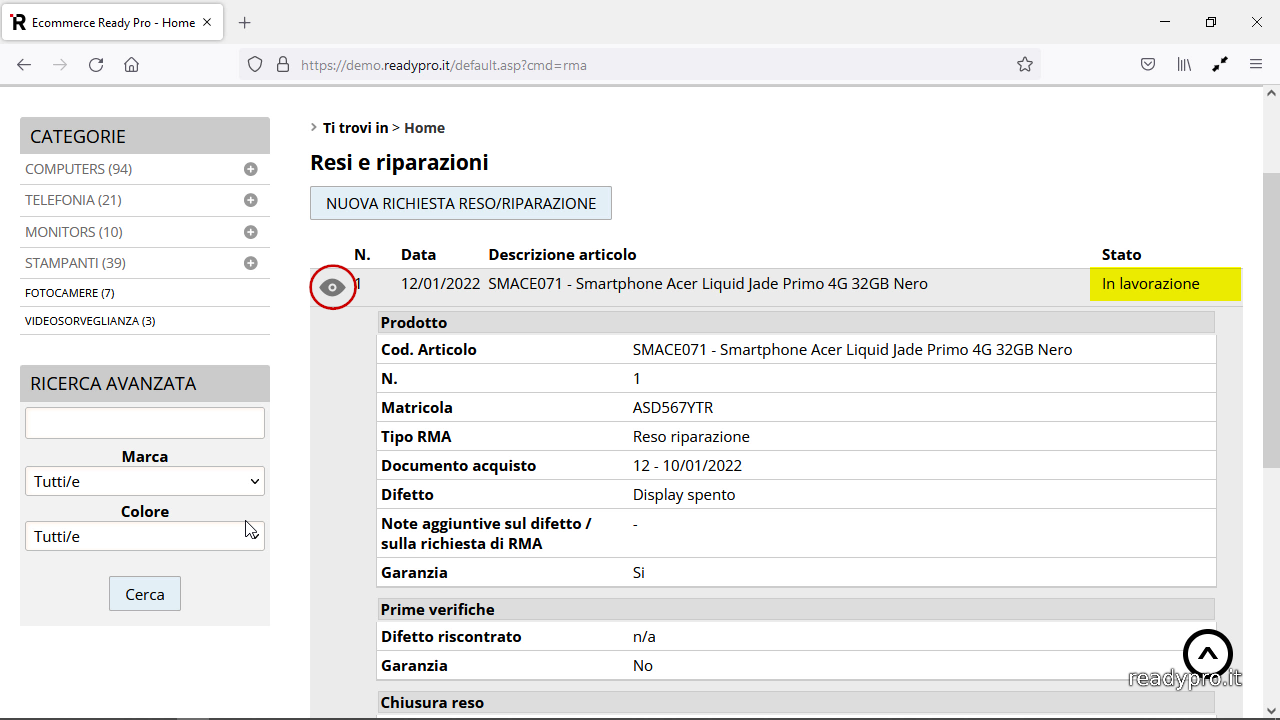The image size is (1280, 720).
Task: Click the Cerca search button
Action: click(x=145, y=594)
